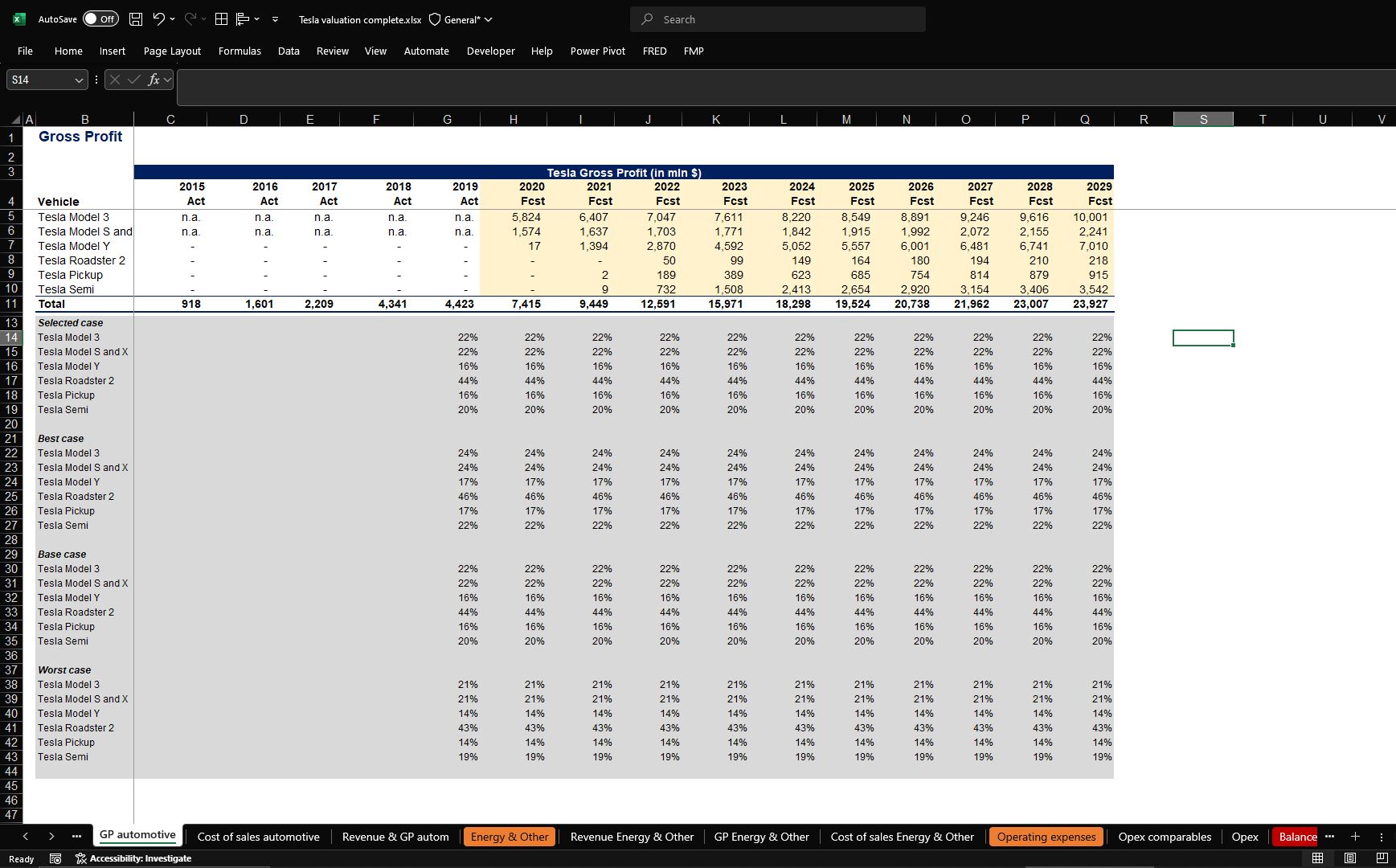The image size is (1396, 868).
Task: Click the Excel app icon
Action: click(x=18, y=19)
